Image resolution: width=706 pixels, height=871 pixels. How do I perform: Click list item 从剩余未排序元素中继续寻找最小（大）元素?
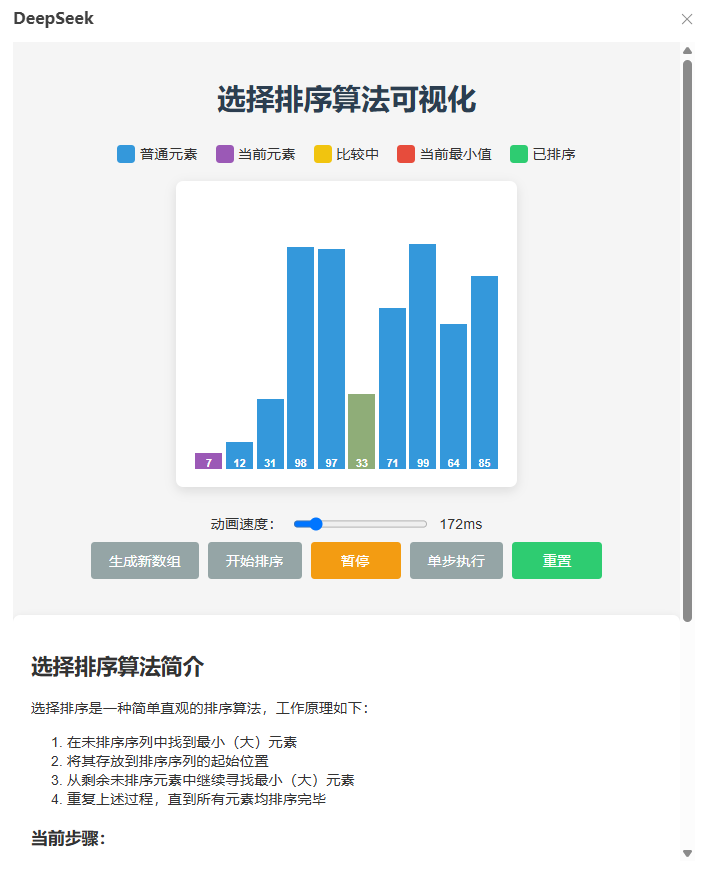(x=211, y=780)
